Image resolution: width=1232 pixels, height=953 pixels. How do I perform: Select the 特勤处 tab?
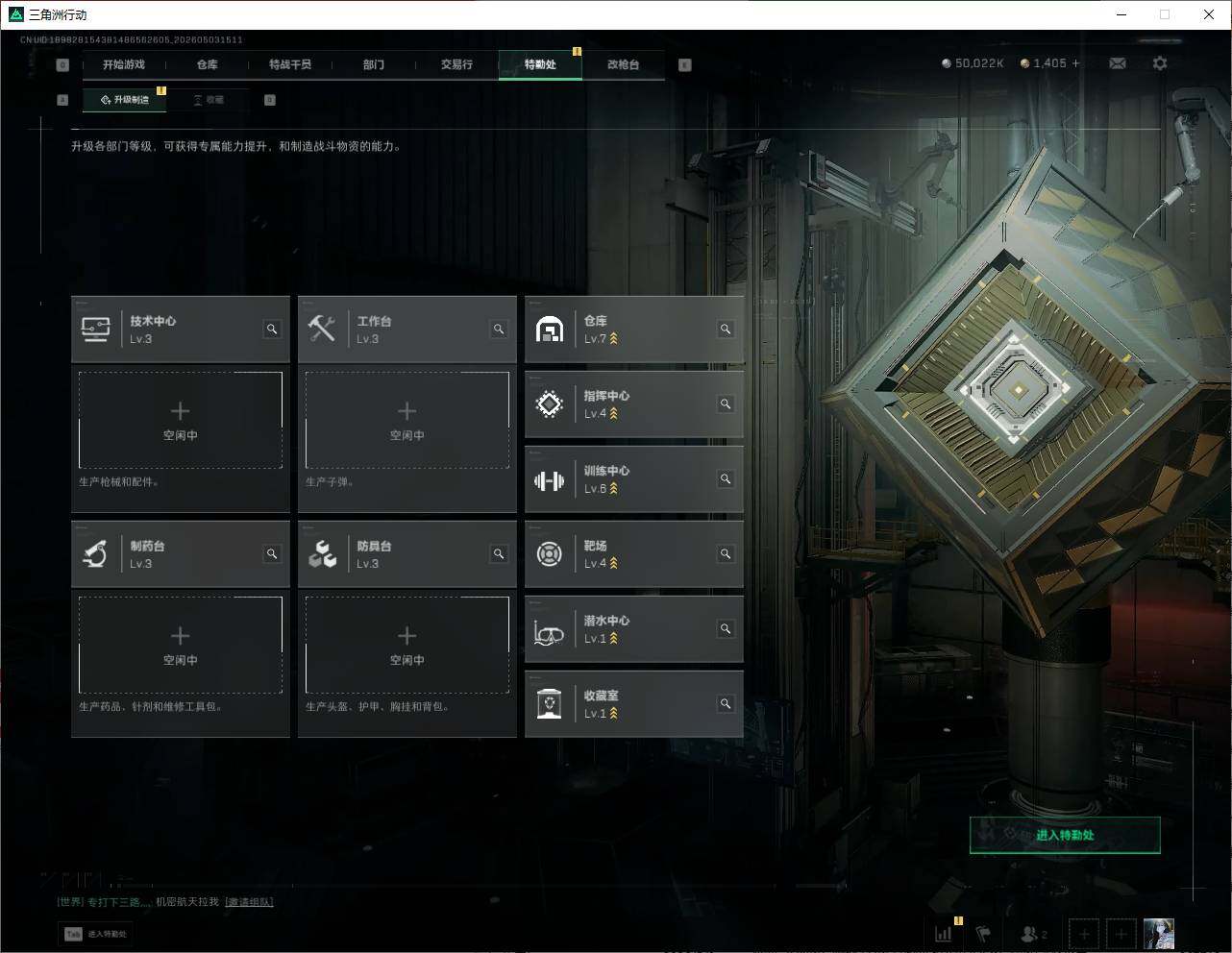point(540,64)
